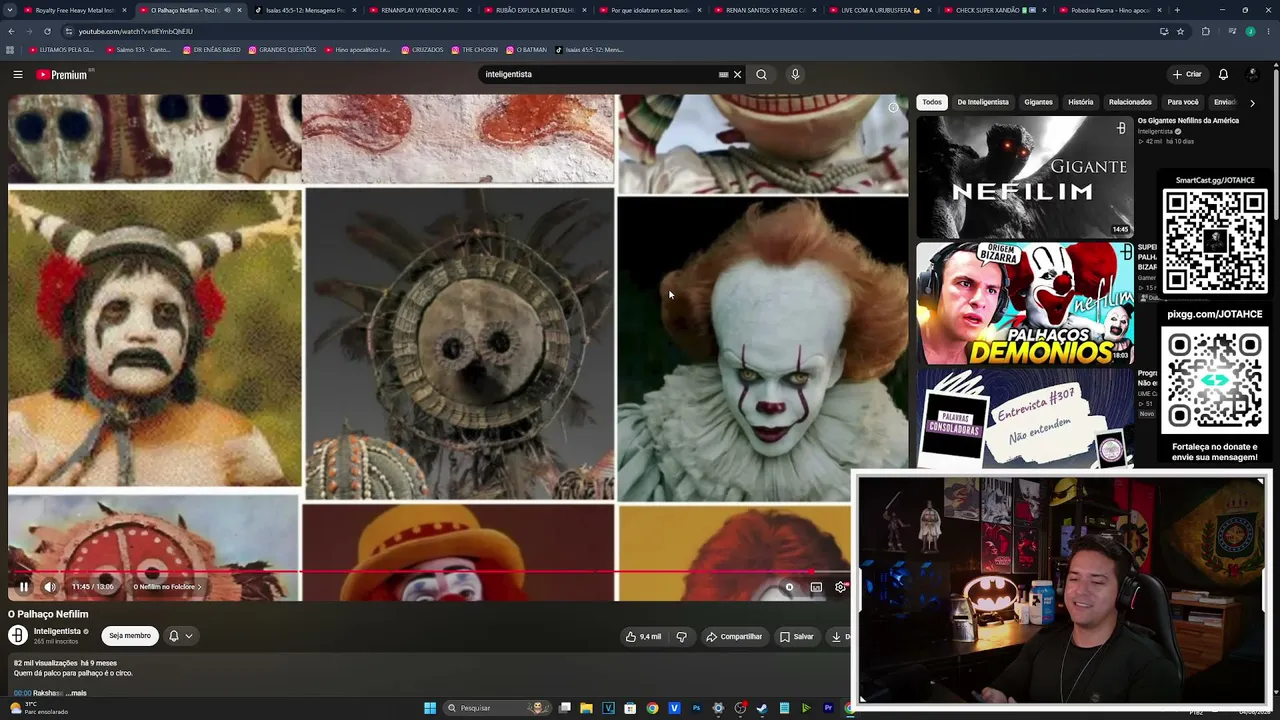Open the Inteligentista channel name link

[57, 631]
